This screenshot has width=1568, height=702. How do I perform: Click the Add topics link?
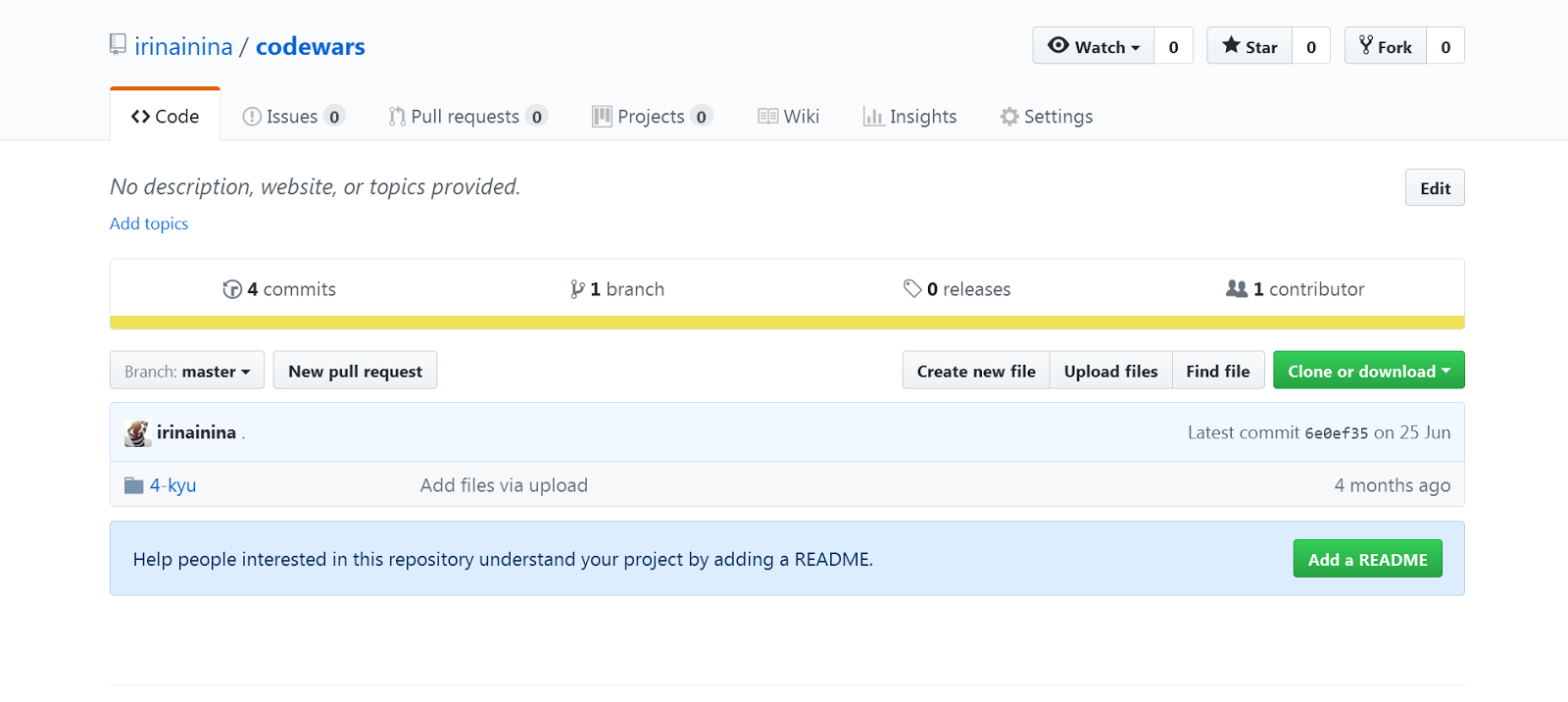click(149, 224)
